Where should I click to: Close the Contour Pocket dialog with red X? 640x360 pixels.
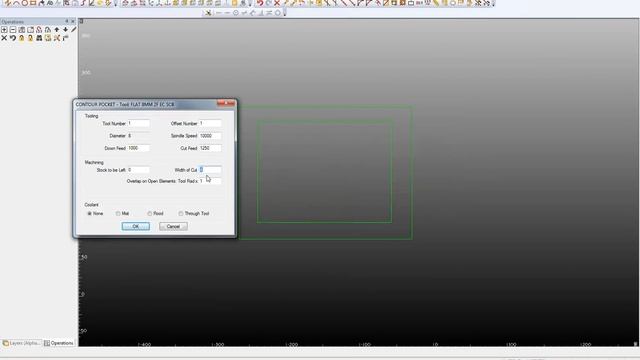point(226,104)
